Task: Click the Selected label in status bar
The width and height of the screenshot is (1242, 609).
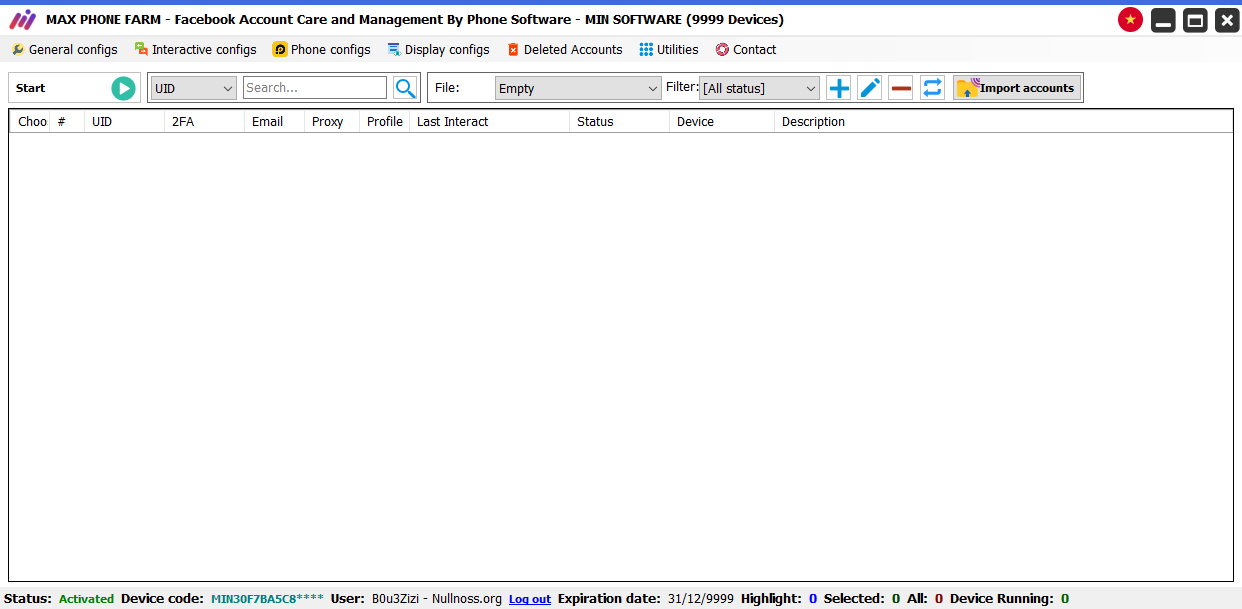Action: [x=854, y=599]
